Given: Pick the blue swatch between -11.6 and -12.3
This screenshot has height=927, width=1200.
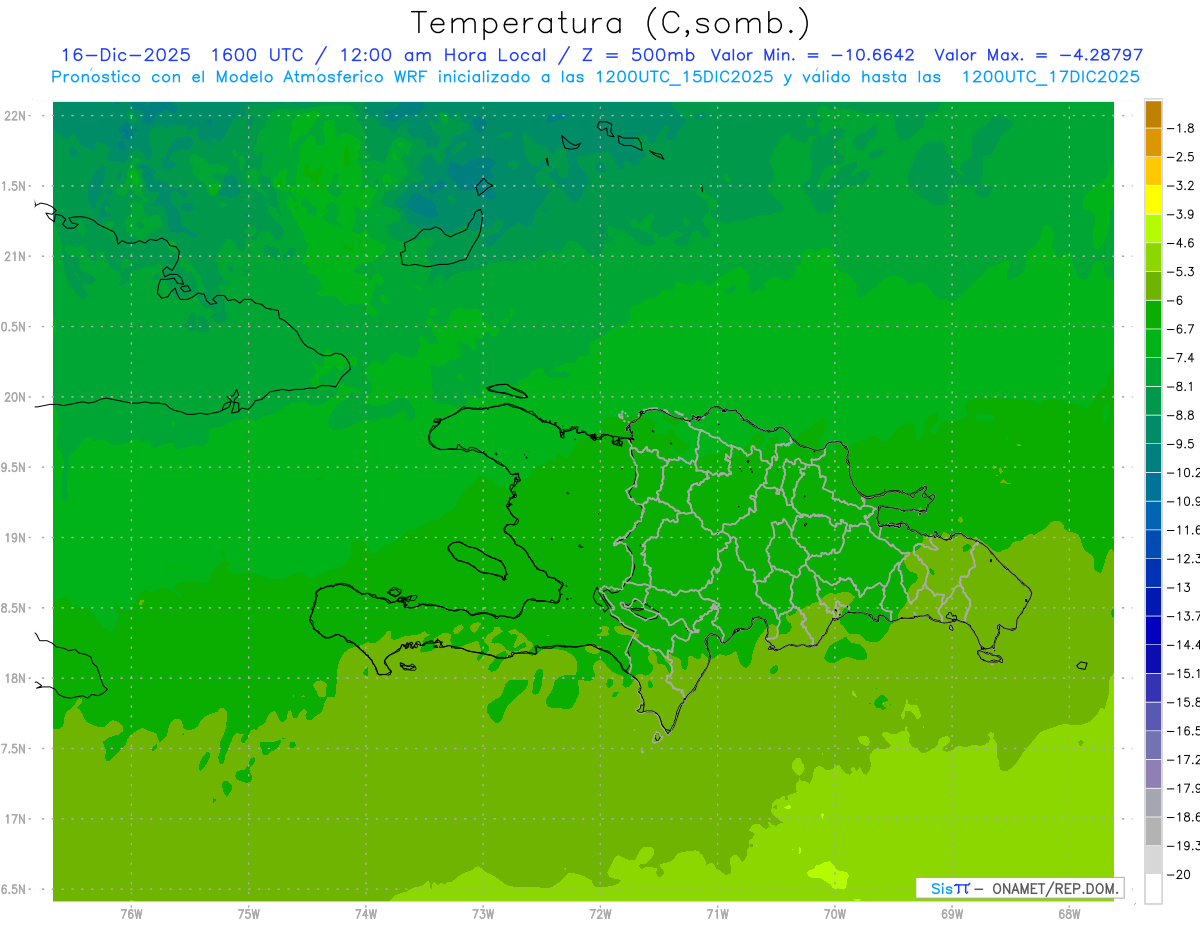Looking at the screenshot, I should coord(1153,544).
